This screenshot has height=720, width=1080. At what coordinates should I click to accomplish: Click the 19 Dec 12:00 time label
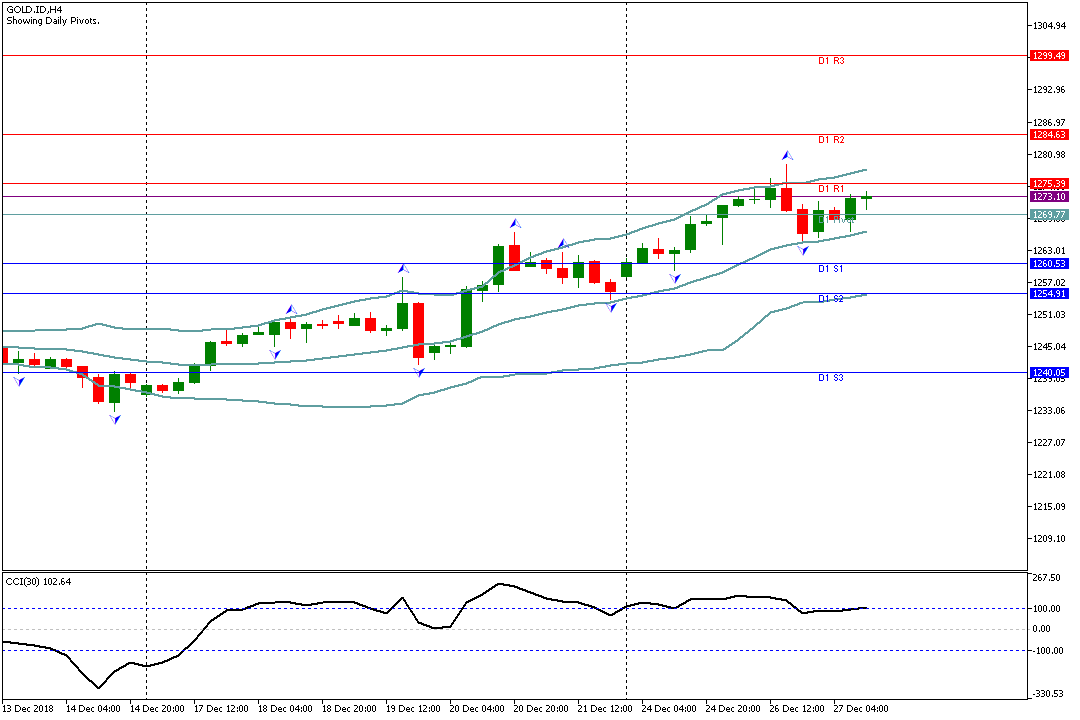click(413, 709)
